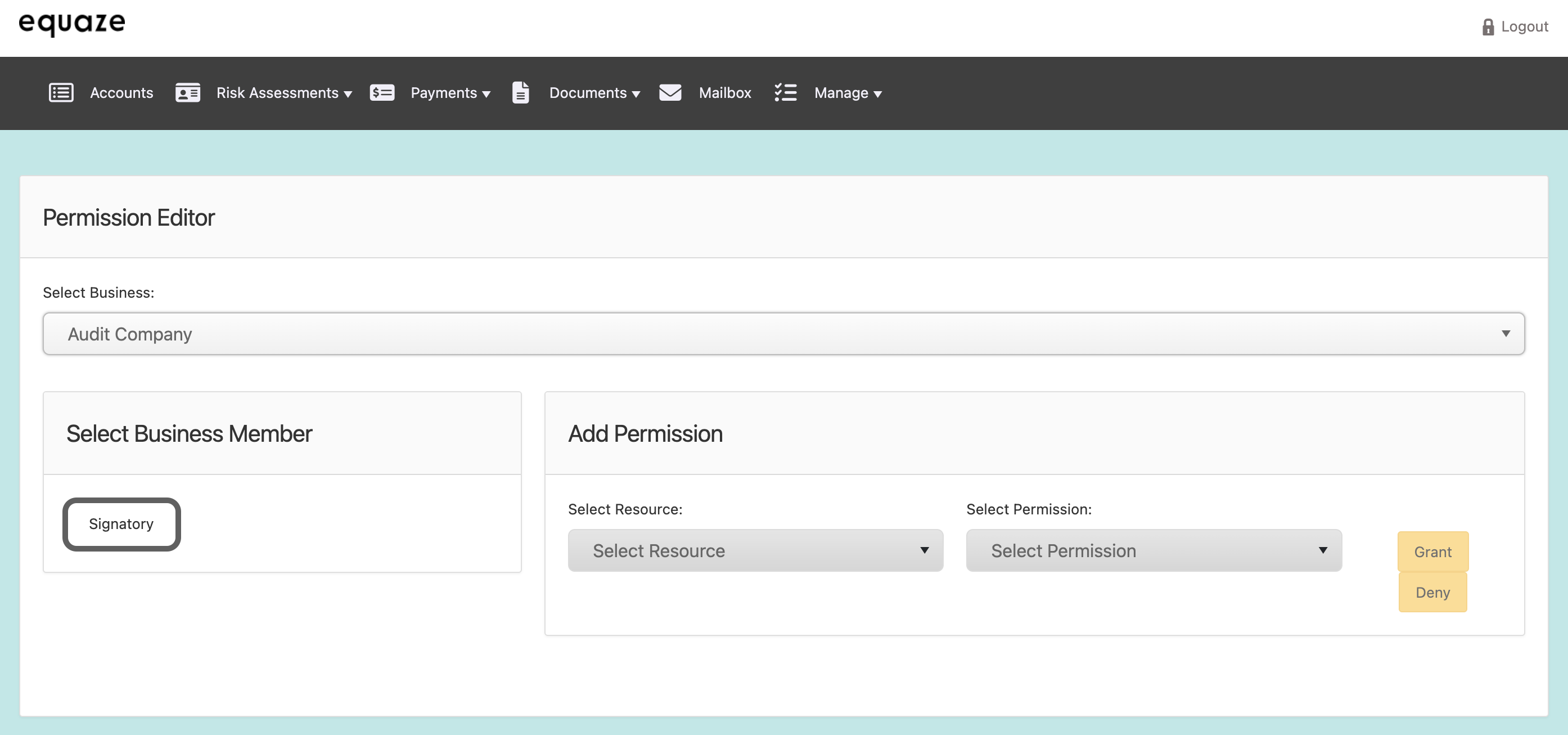Open the Select Business dropdown
This screenshot has height=735, width=1568.
coord(783,334)
